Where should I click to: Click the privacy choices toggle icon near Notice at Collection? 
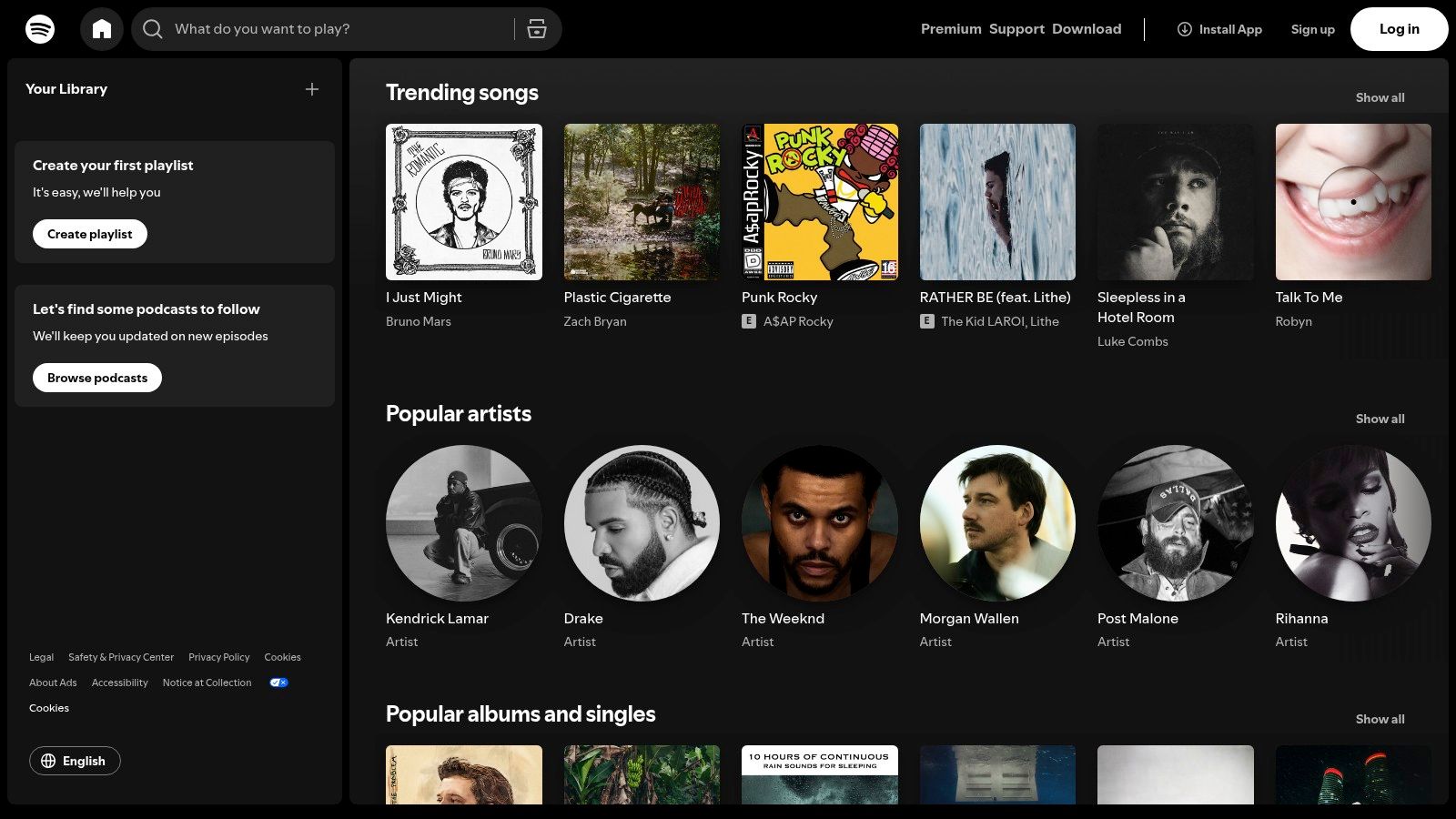coord(278,682)
